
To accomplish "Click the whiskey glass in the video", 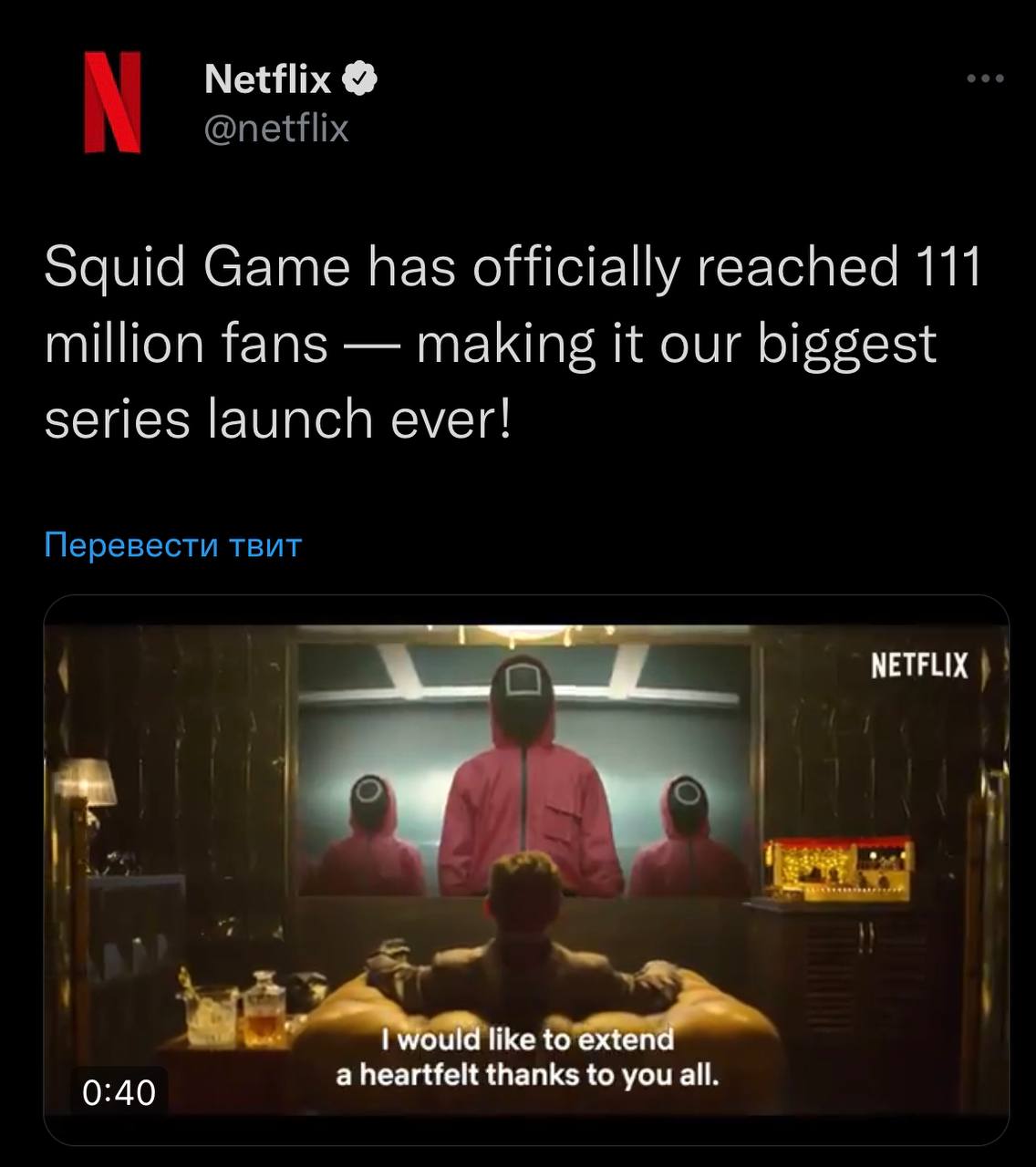I will (x=212, y=1016).
